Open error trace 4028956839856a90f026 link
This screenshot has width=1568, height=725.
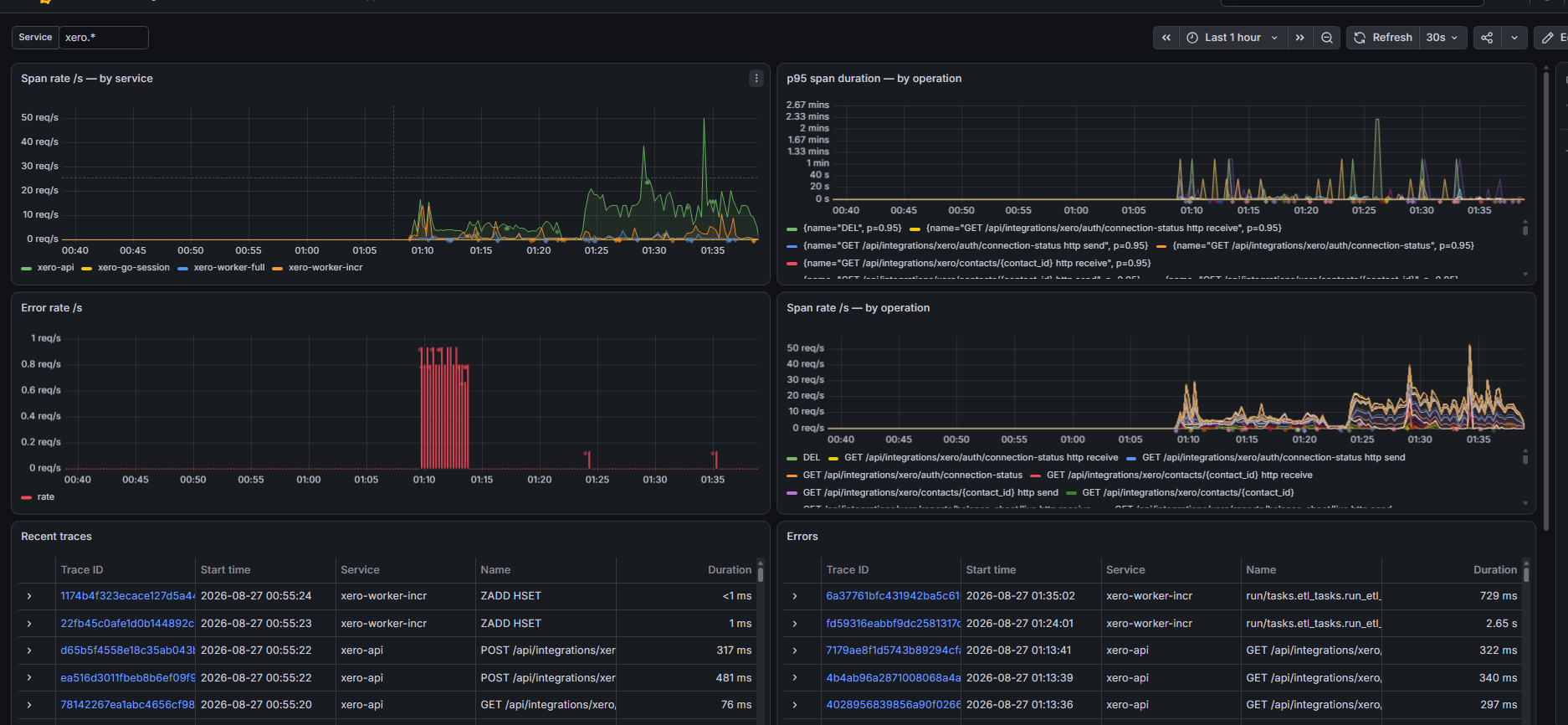[893, 705]
